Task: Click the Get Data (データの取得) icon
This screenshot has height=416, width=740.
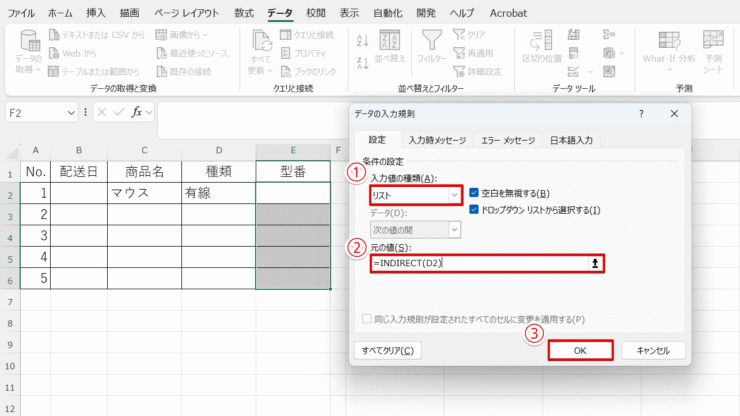Action: click(x=30, y=41)
